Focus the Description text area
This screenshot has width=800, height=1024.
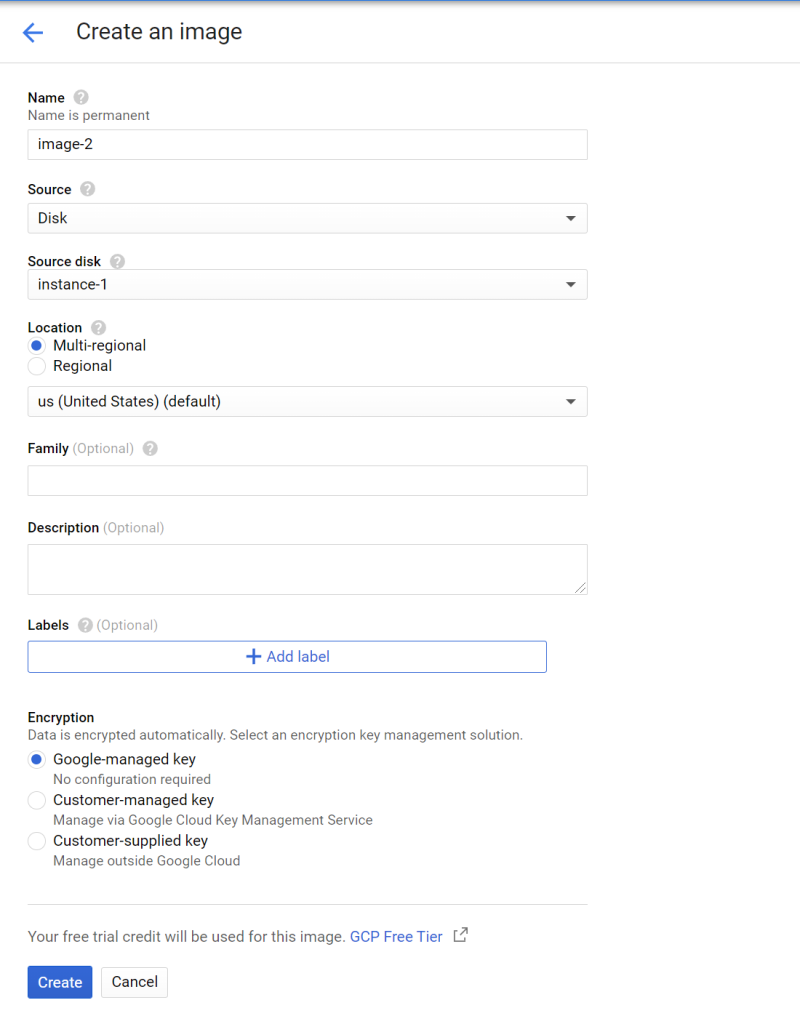[x=308, y=569]
